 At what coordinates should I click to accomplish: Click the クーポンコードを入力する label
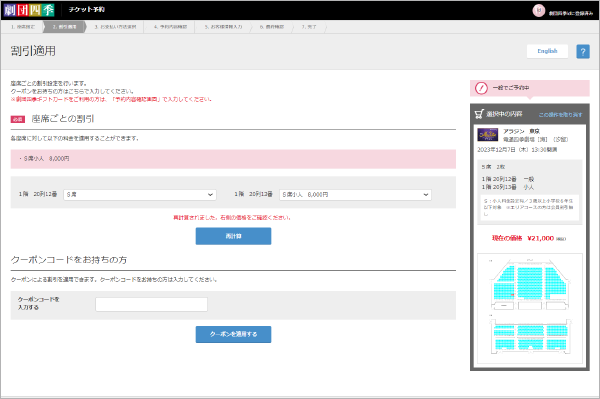(38, 303)
